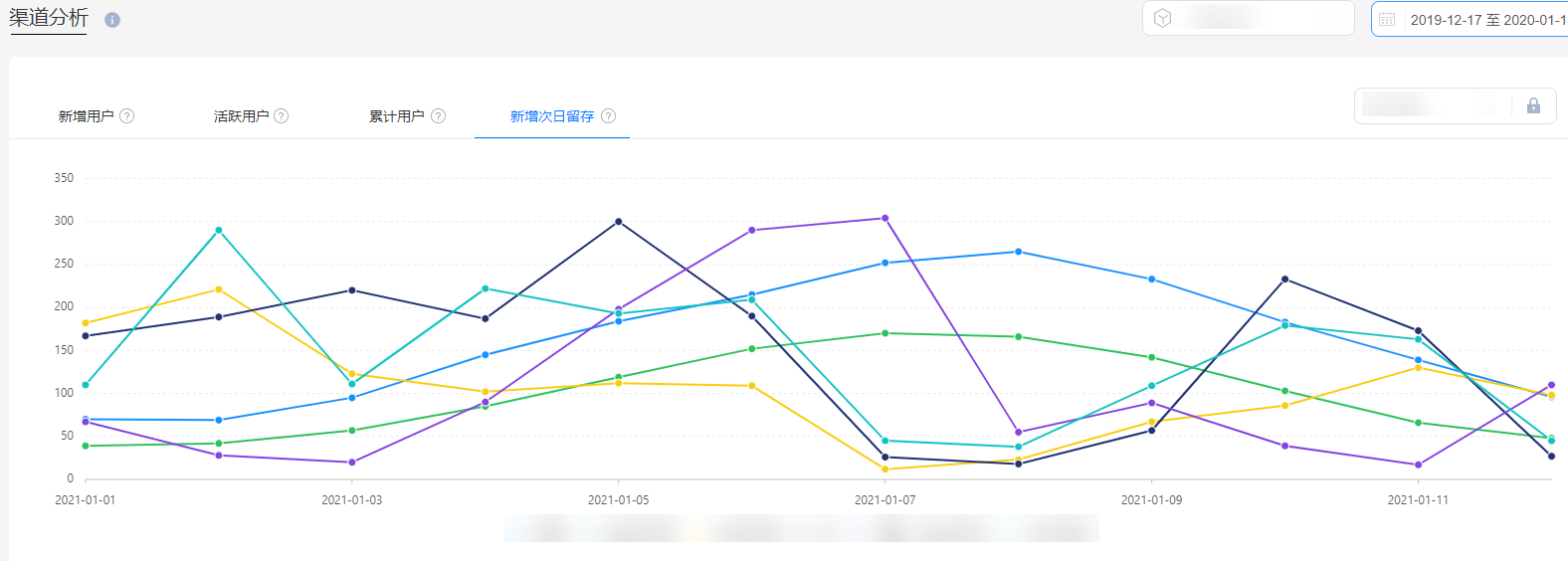The height and width of the screenshot is (561, 1568).
Task: Click the purple line's highest point at 2021-01-07
Action: [885, 218]
